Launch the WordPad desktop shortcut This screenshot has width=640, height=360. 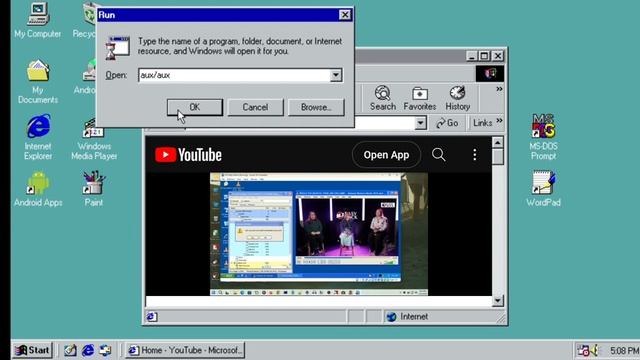[x=543, y=189]
